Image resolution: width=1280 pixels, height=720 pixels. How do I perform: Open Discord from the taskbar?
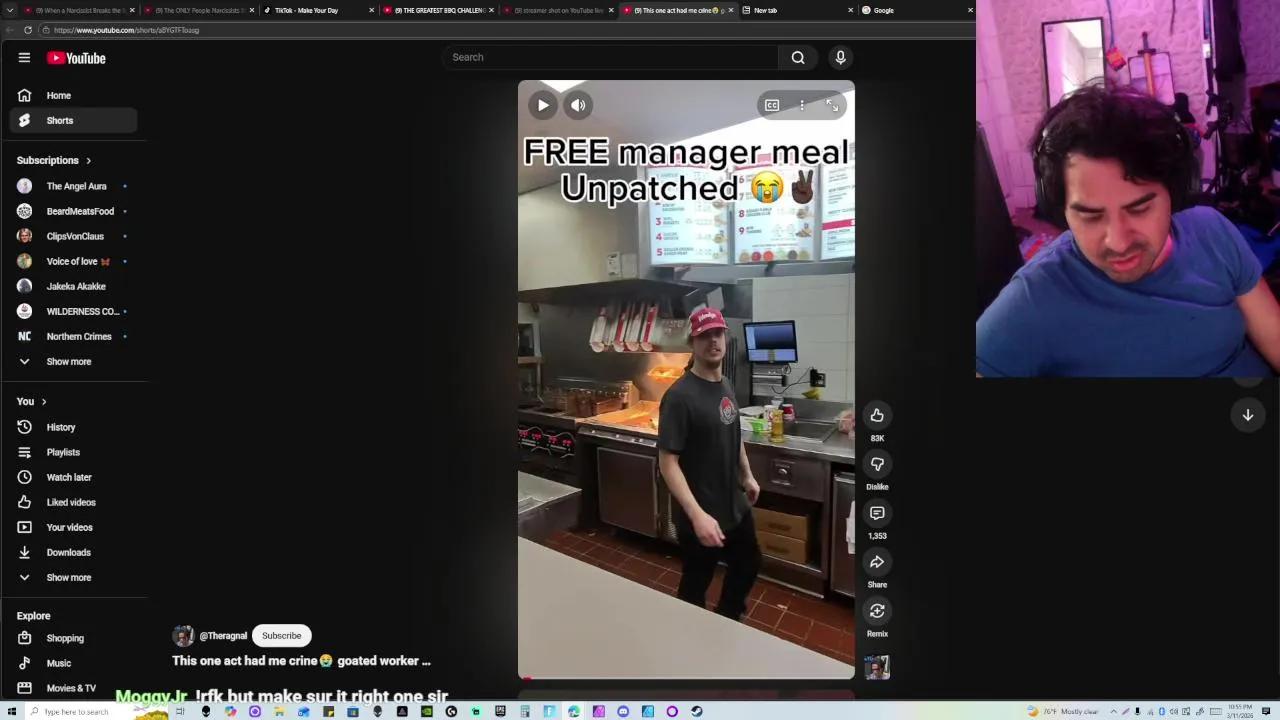(x=623, y=712)
